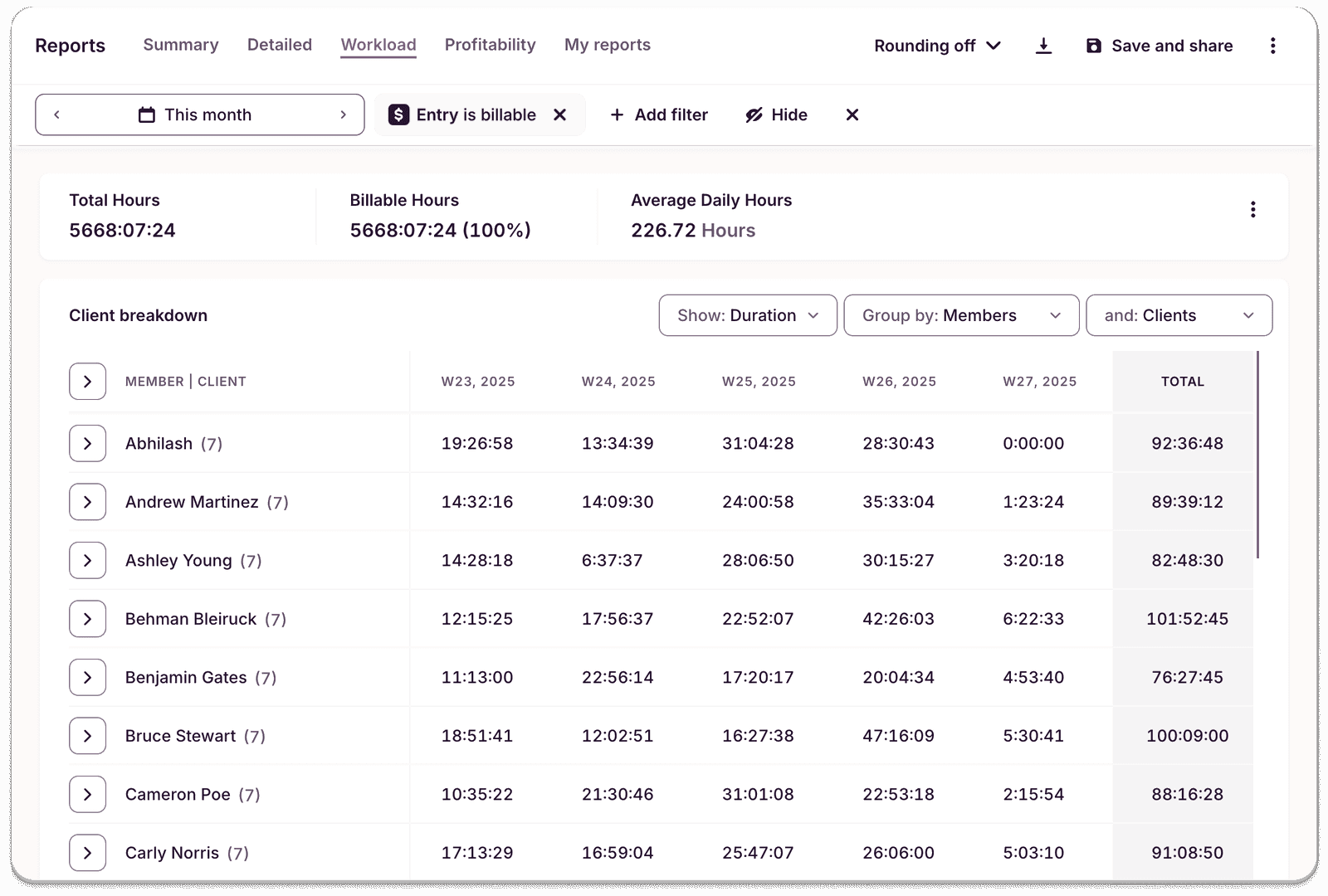This screenshot has width=1328, height=896.
Task: Expand Behman Bleiruck's client breakdown row
Action: click(87, 619)
